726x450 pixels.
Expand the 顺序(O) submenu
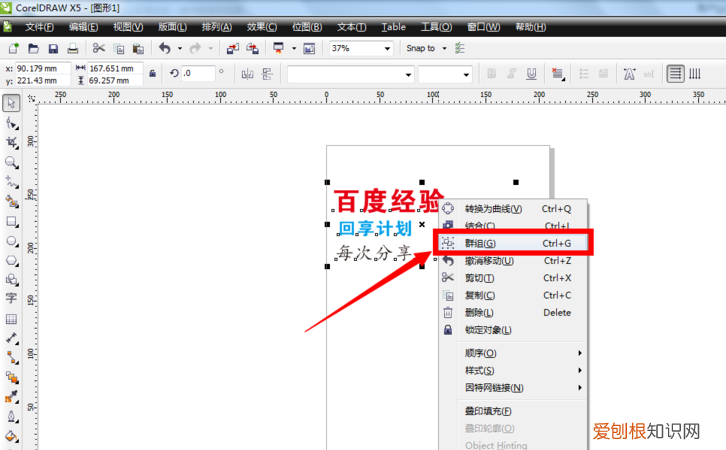pyautogui.click(x=521, y=353)
